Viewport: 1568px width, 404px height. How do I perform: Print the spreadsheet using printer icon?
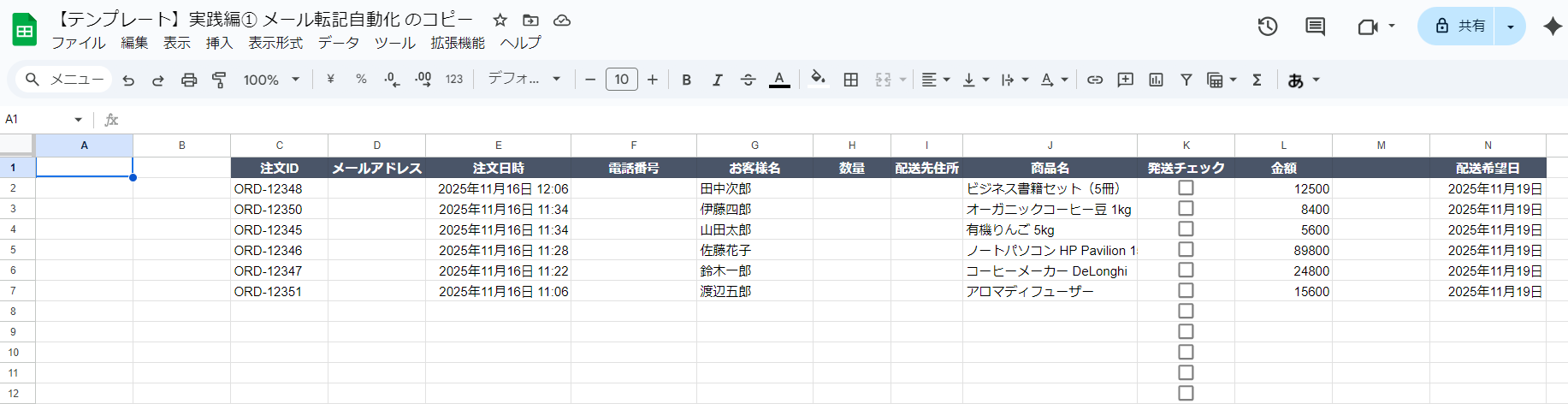[189, 80]
